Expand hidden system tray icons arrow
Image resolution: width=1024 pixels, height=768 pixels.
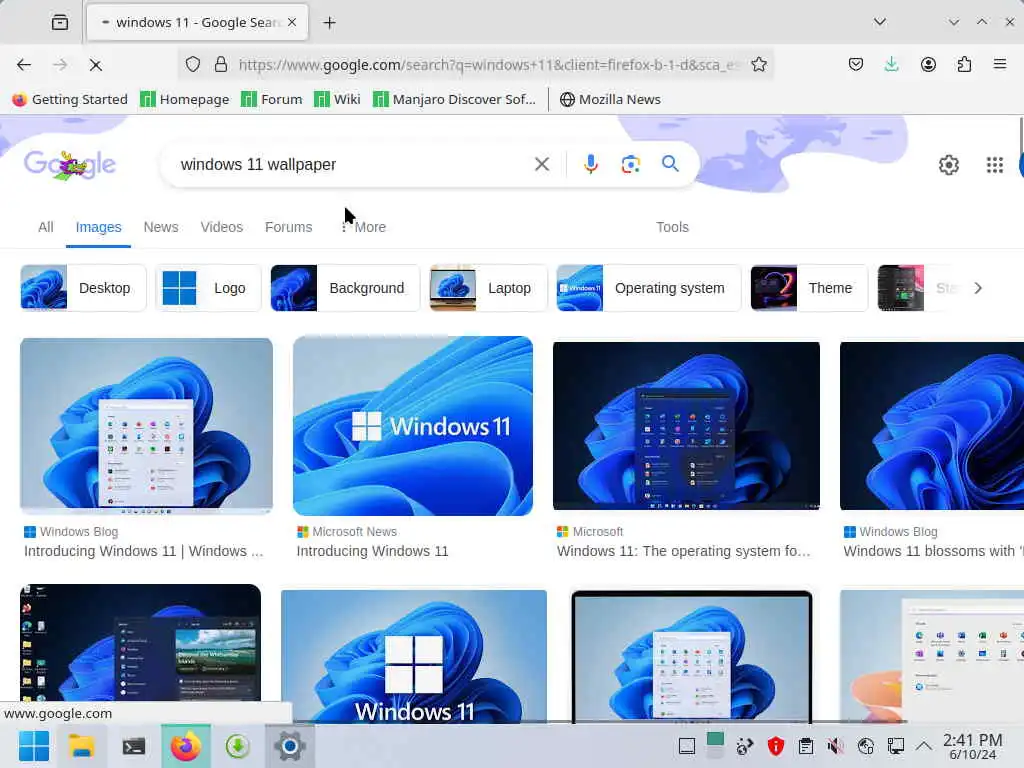[x=923, y=746]
